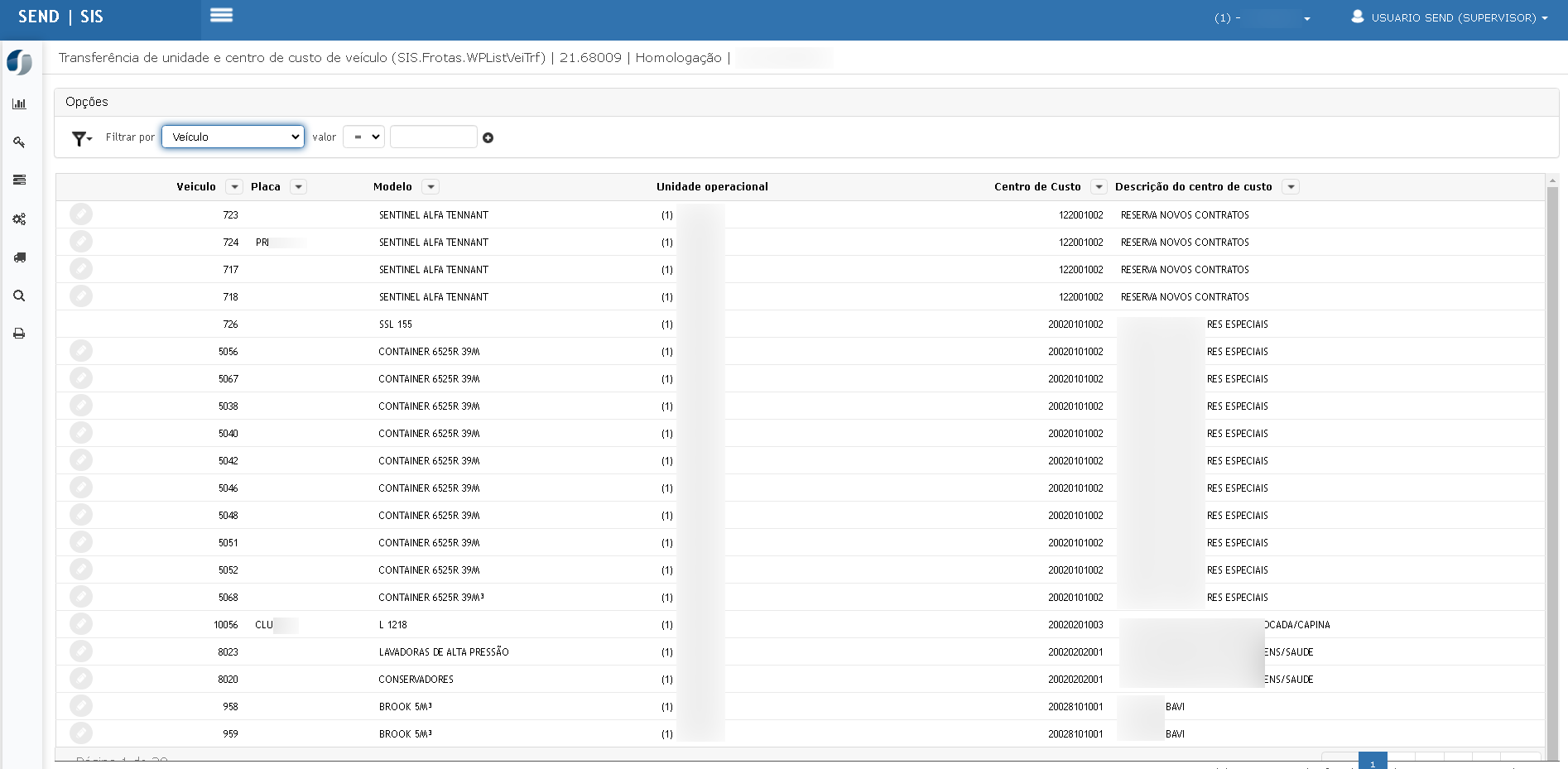Viewport: 1568px width, 769px height.
Task: Edit vehicle 5051 with pencil icon
Action: pos(81,542)
